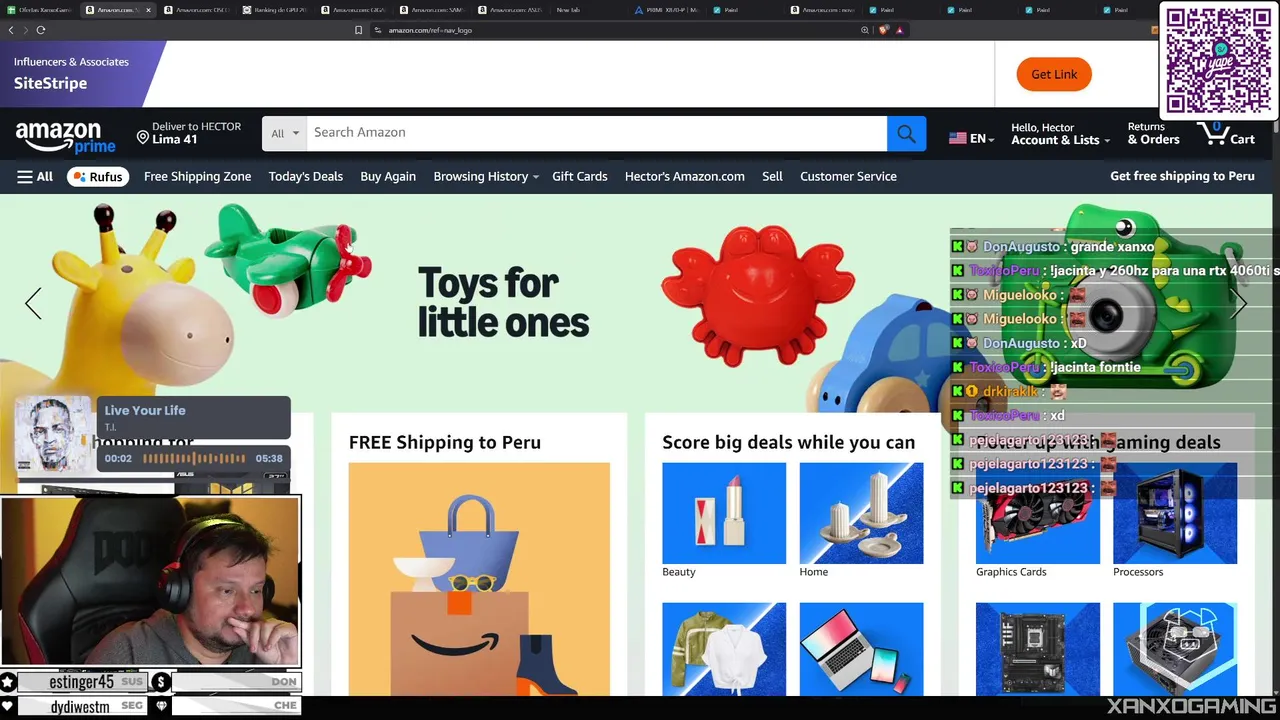The height and width of the screenshot is (720, 1280).
Task: Click the laptop and tablet deal thumbnail
Action: [861, 649]
